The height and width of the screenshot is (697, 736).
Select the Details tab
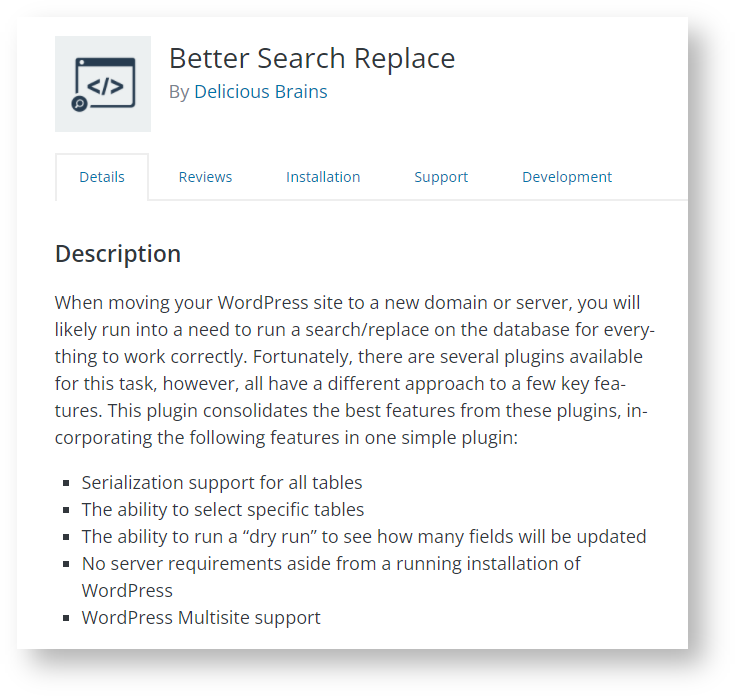[102, 177]
